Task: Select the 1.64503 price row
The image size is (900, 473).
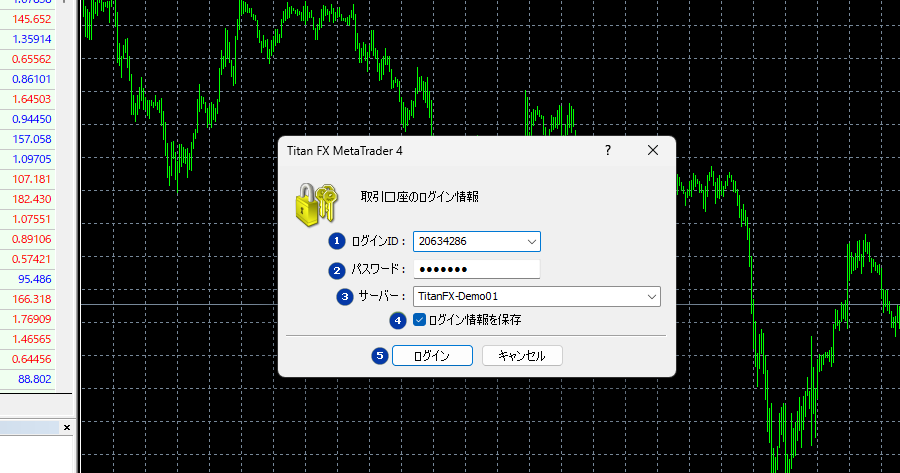Action: pyautogui.click(x=28, y=99)
